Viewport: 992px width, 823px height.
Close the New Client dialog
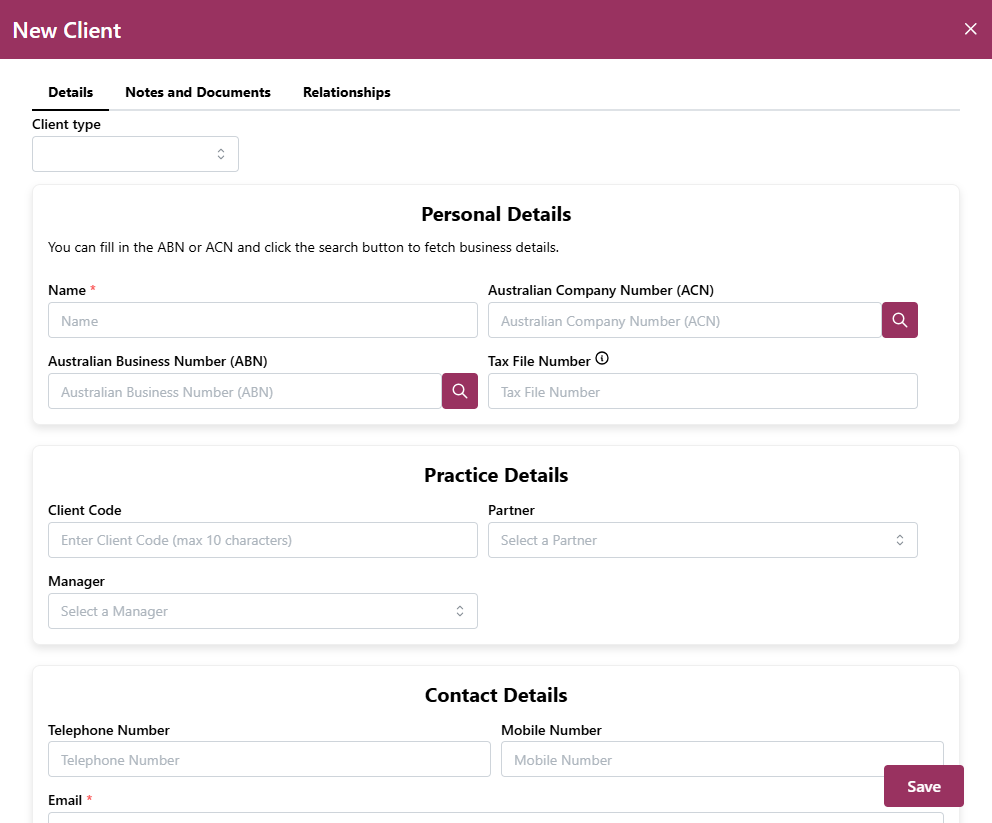pyautogui.click(x=970, y=29)
